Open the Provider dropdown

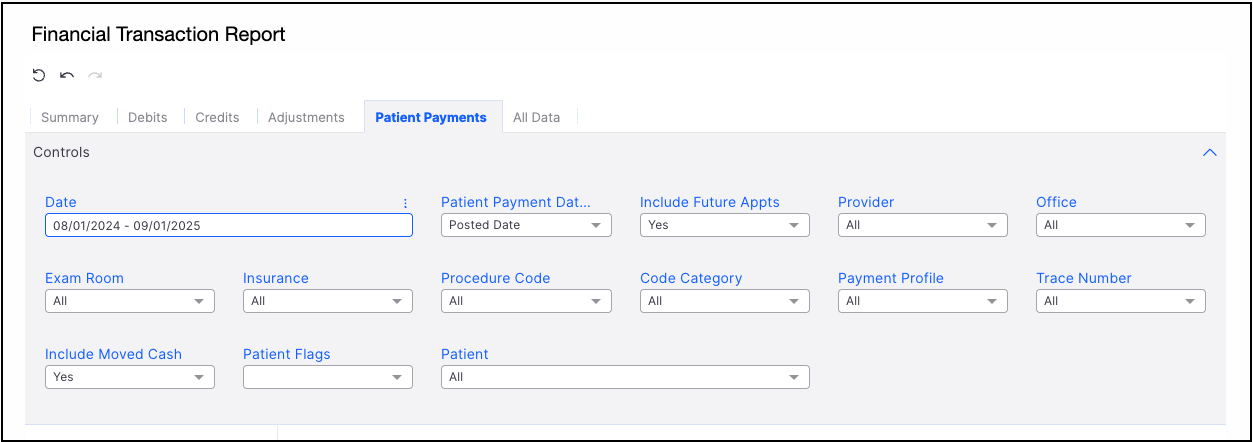[922, 225]
